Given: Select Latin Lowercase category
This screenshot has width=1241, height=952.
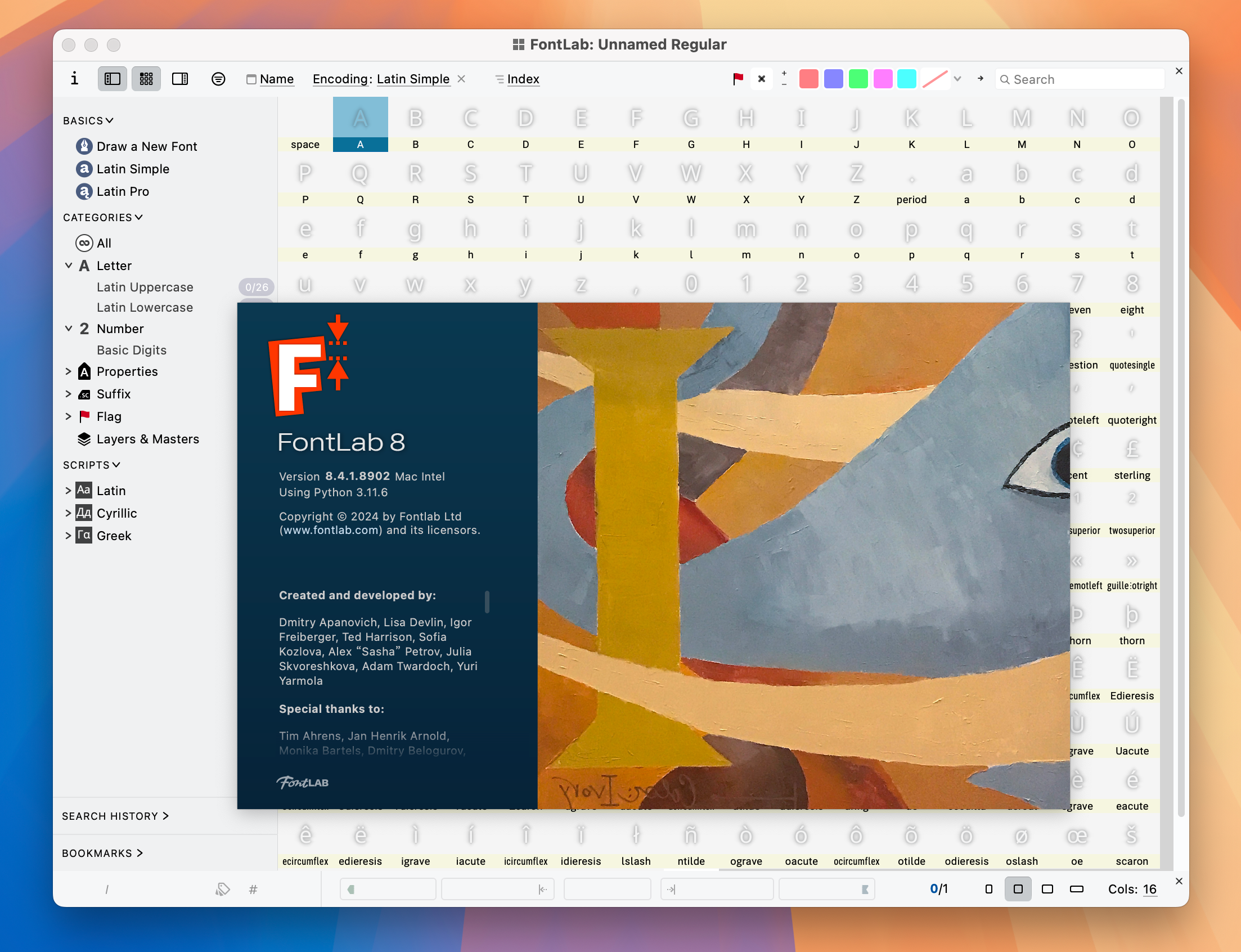Looking at the screenshot, I should tap(145, 308).
